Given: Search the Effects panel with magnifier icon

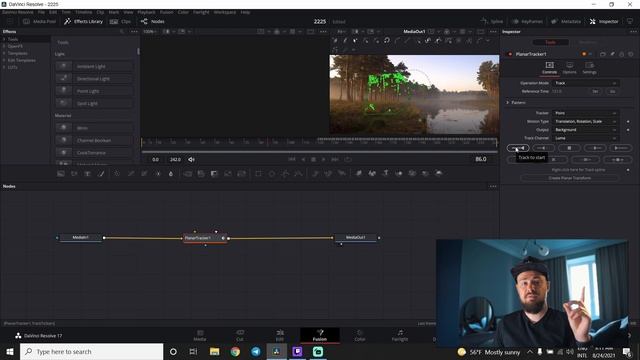Looking at the screenshot, I should click(121, 31).
